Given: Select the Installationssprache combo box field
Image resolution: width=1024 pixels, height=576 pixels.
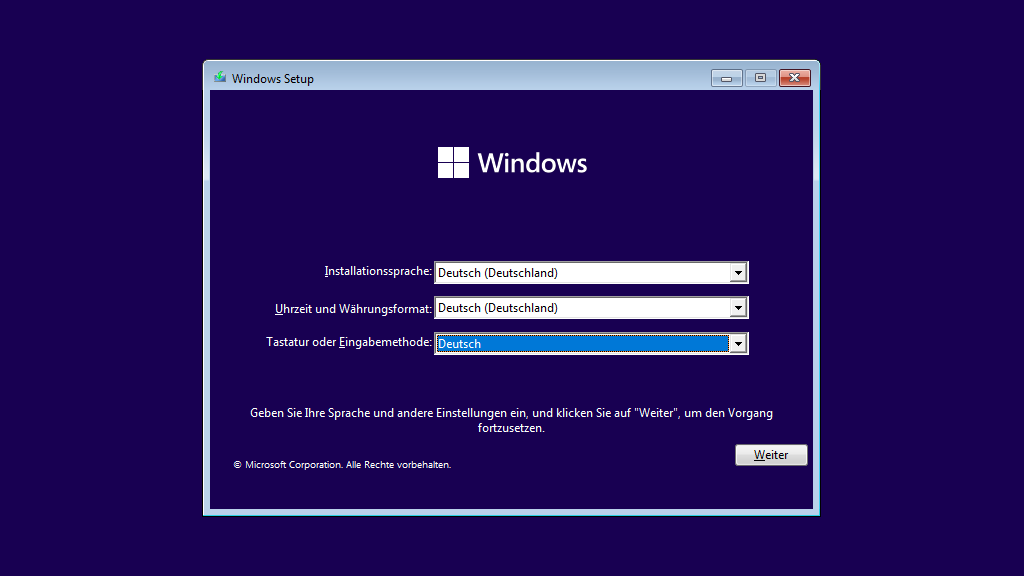Looking at the screenshot, I should coord(582,272).
